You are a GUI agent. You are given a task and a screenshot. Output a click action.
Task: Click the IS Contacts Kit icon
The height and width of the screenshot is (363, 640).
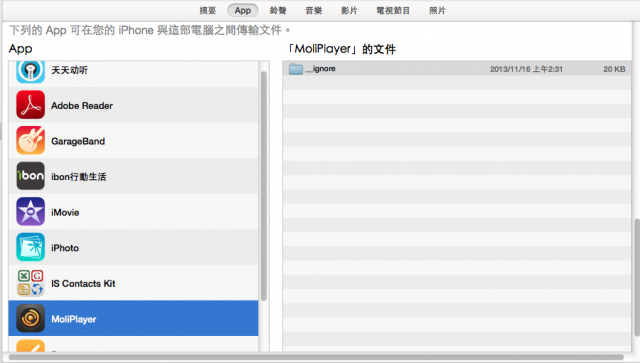(x=31, y=283)
